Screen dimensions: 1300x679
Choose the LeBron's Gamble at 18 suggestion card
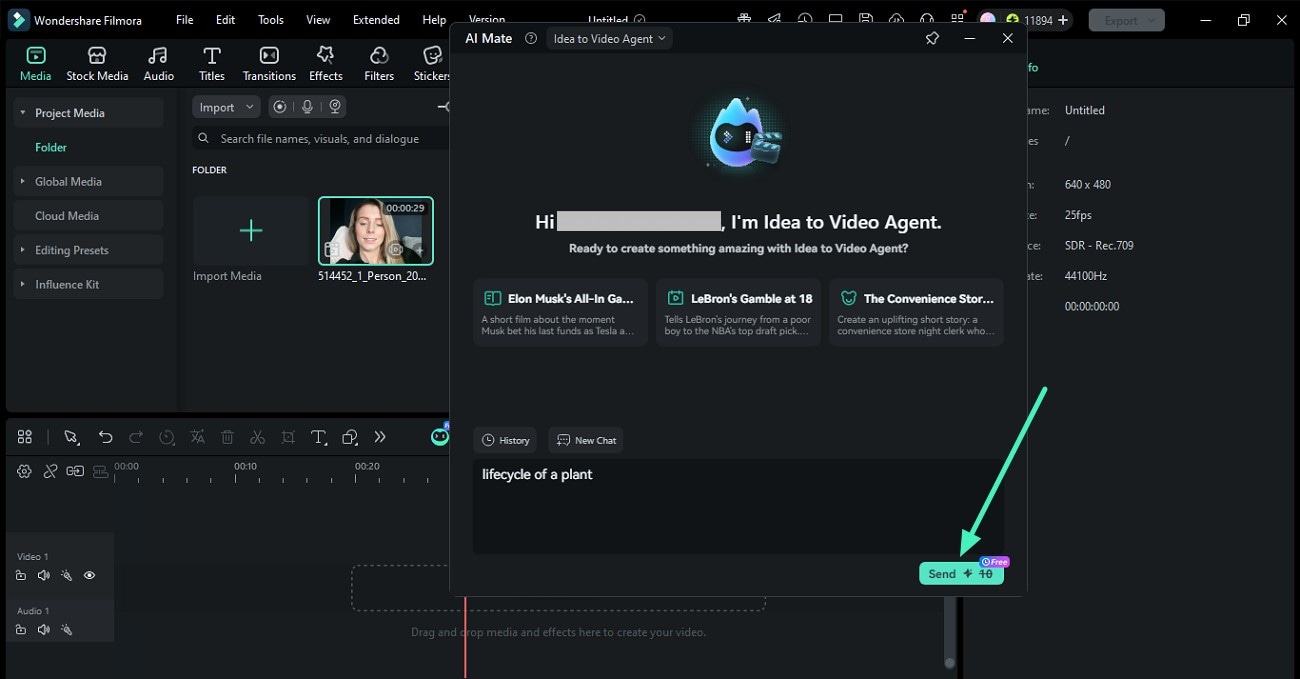click(x=738, y=312)
